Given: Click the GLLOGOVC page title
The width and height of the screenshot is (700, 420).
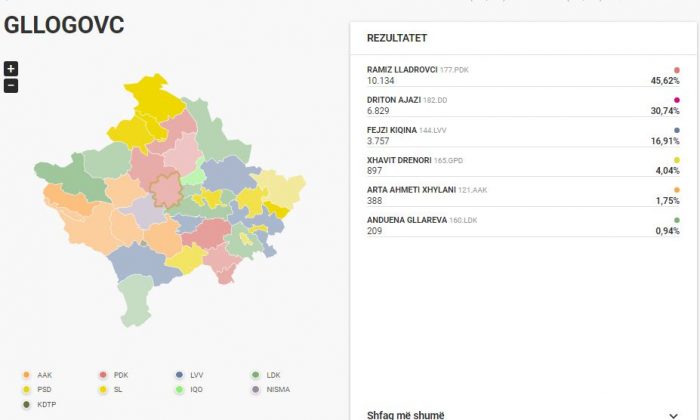Looking at the screenshot, I should (65, 25).
